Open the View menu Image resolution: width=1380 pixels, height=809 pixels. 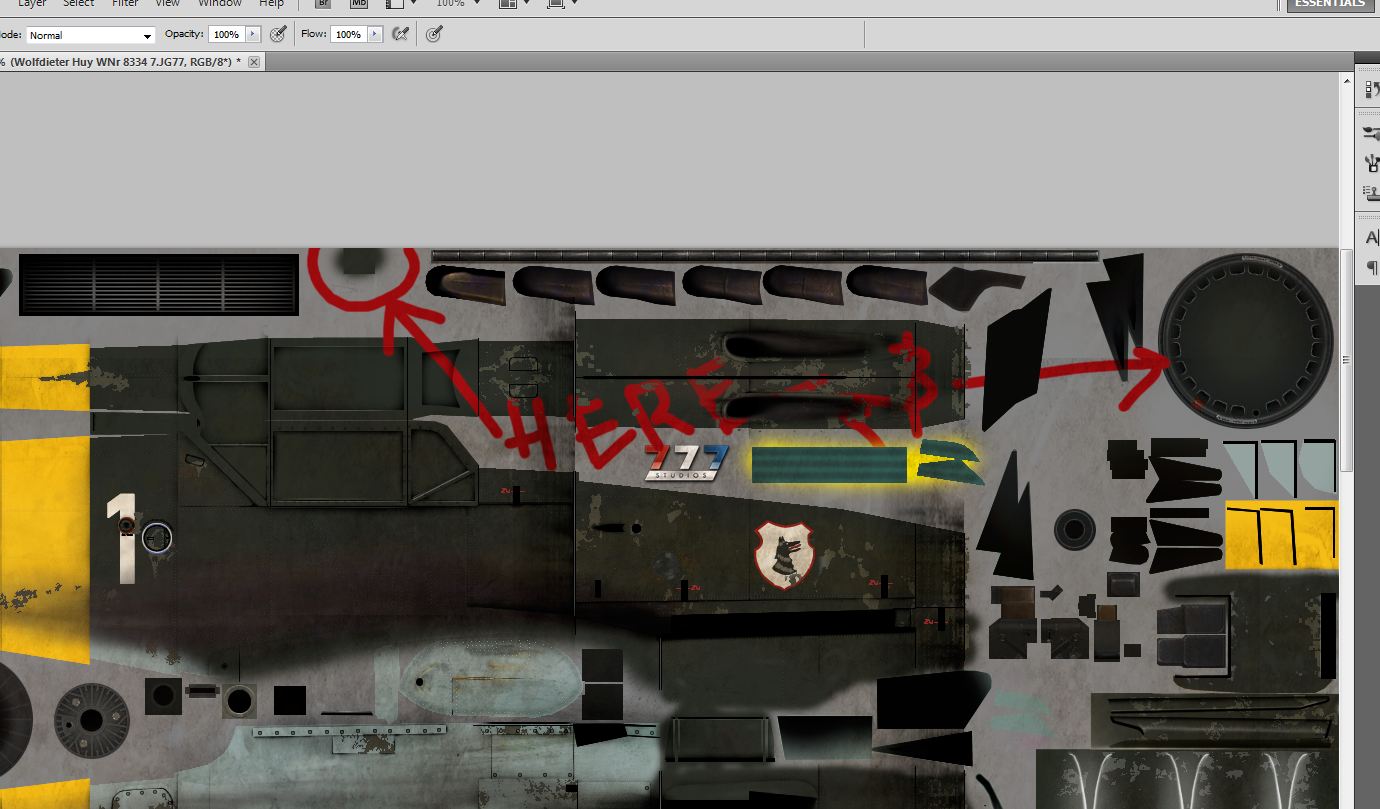point(167,4)
